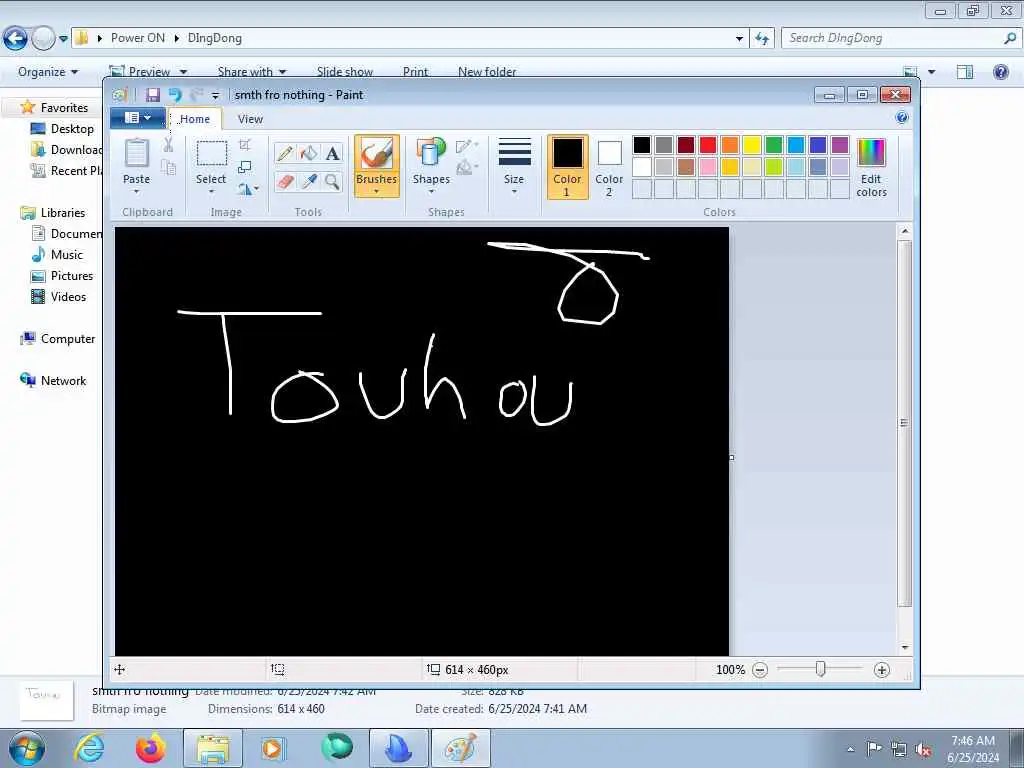This screenshot has width=1024, height=768.
Task: Select Color 1 foreground box
Action: (x=568, y=167)
